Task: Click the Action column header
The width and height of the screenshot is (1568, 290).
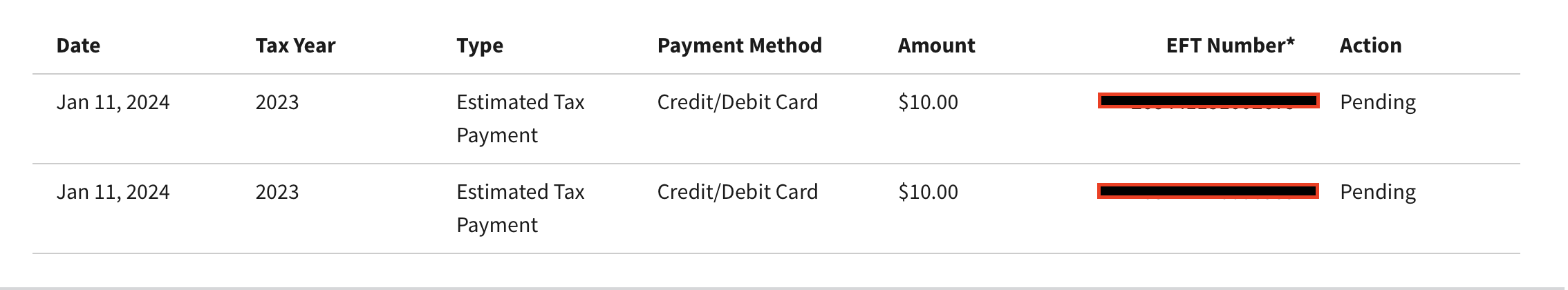Action: coord(1370,46)
